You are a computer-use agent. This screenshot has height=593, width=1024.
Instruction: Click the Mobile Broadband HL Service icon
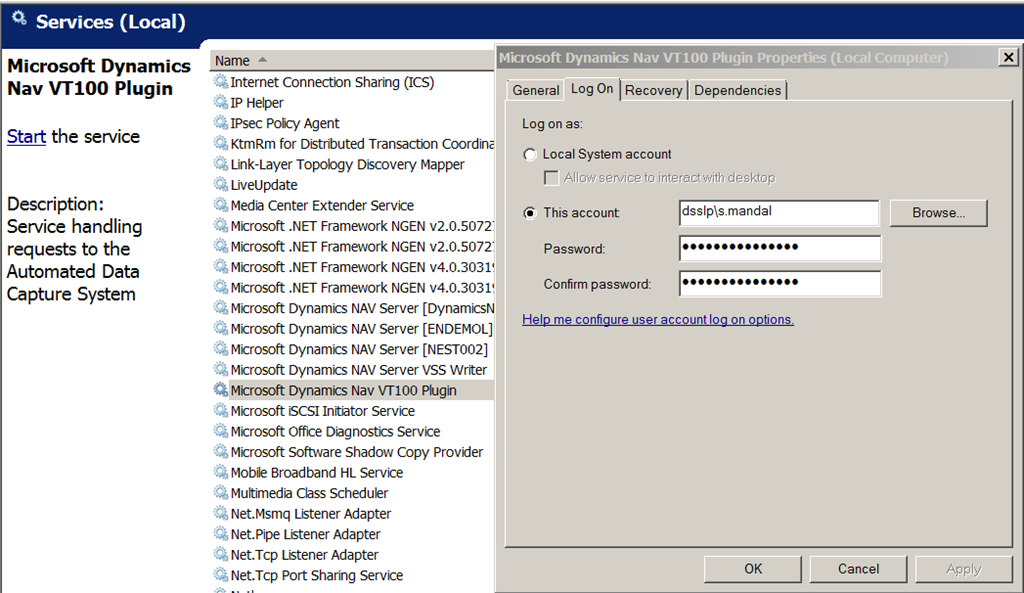pyautogui.click(x=221, y=473)
